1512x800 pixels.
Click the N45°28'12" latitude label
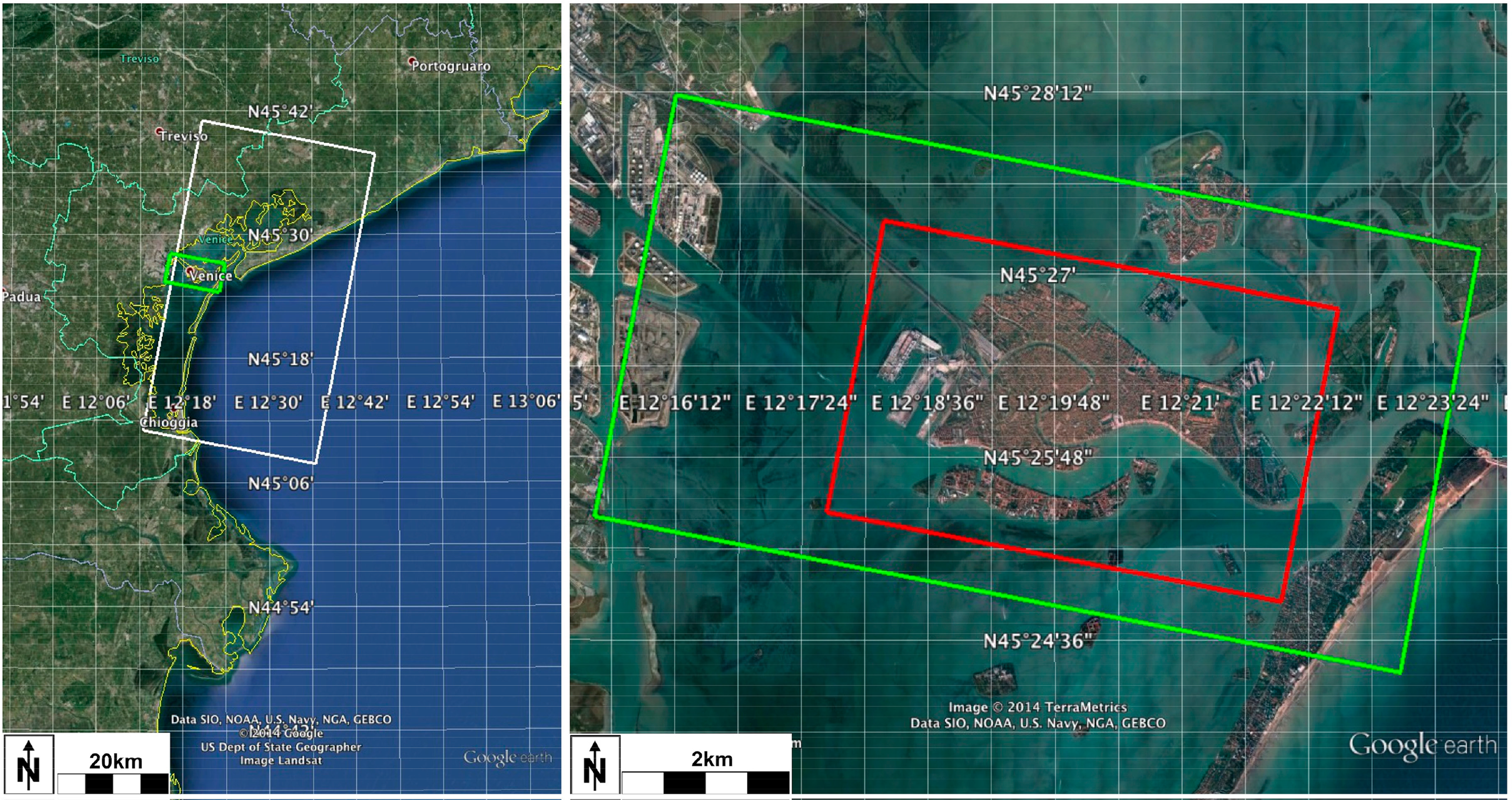pos(1037,93)
